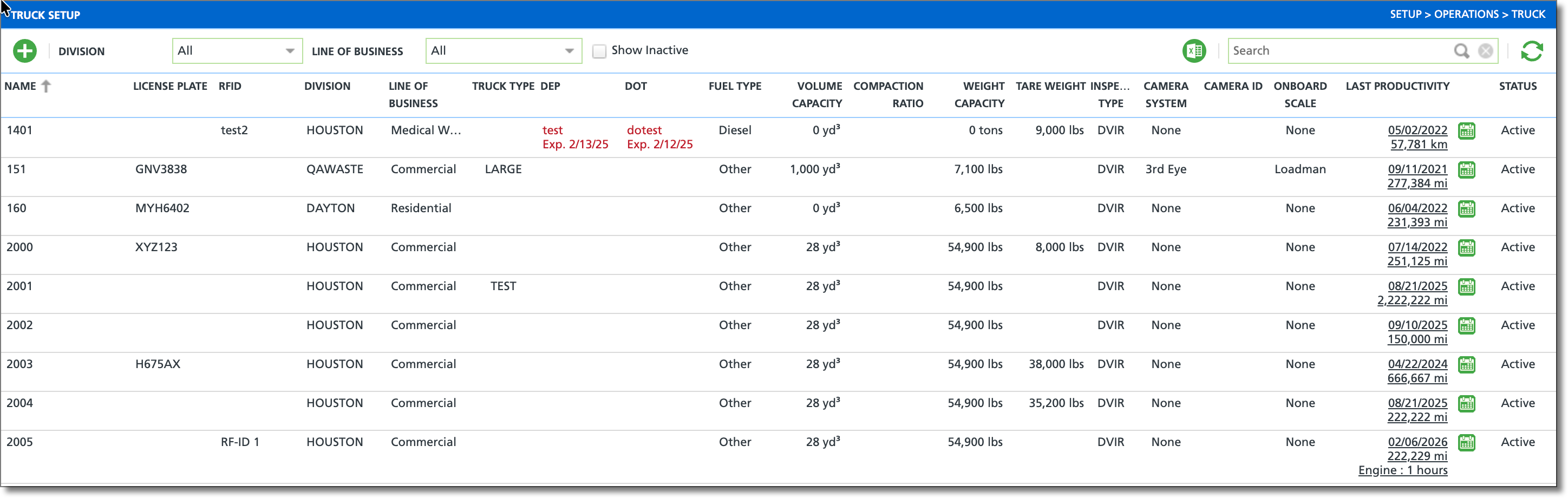Enable the Show Inactive checkbox
Viewport: 1568px width, 498px height.
599,51
